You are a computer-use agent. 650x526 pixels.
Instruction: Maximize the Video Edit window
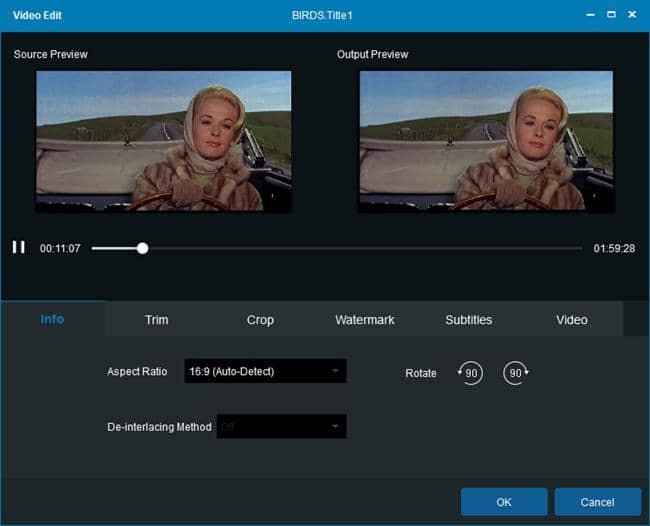[x=611, y=15]
